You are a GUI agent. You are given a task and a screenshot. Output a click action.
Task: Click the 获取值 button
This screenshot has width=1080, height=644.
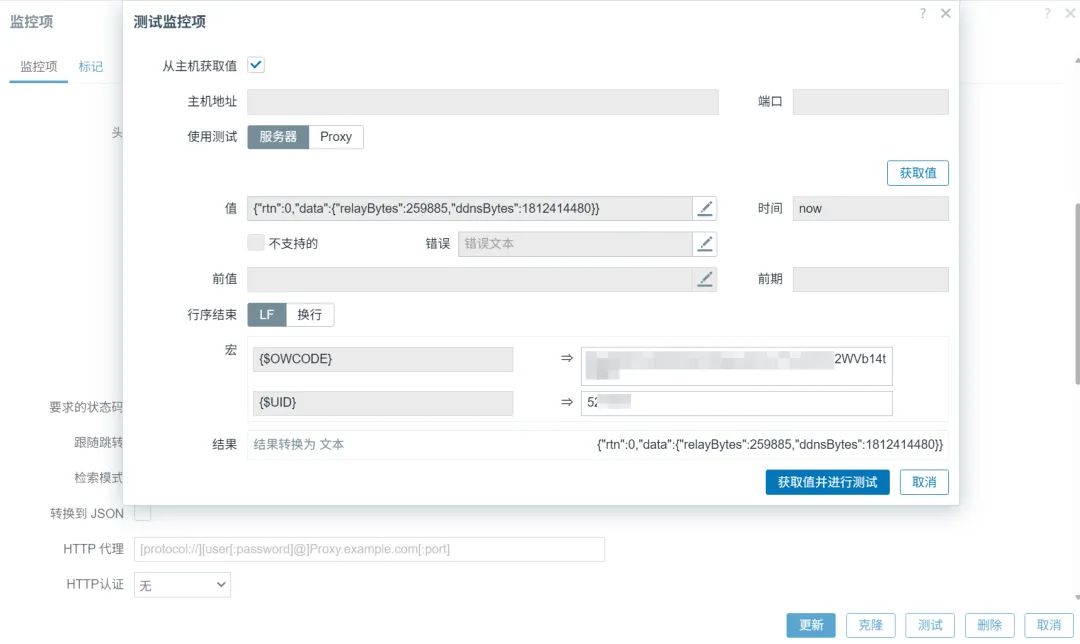coord(917,173)
